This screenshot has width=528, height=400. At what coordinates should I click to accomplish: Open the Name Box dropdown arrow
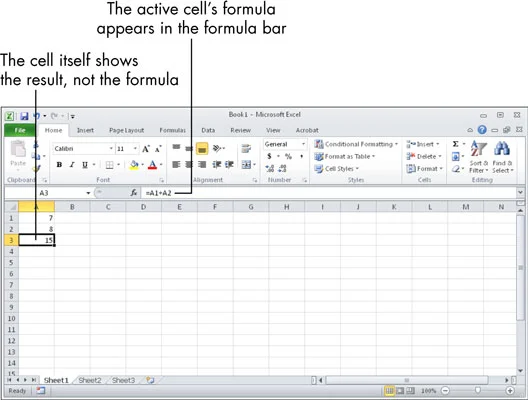(x=88, y=193)
